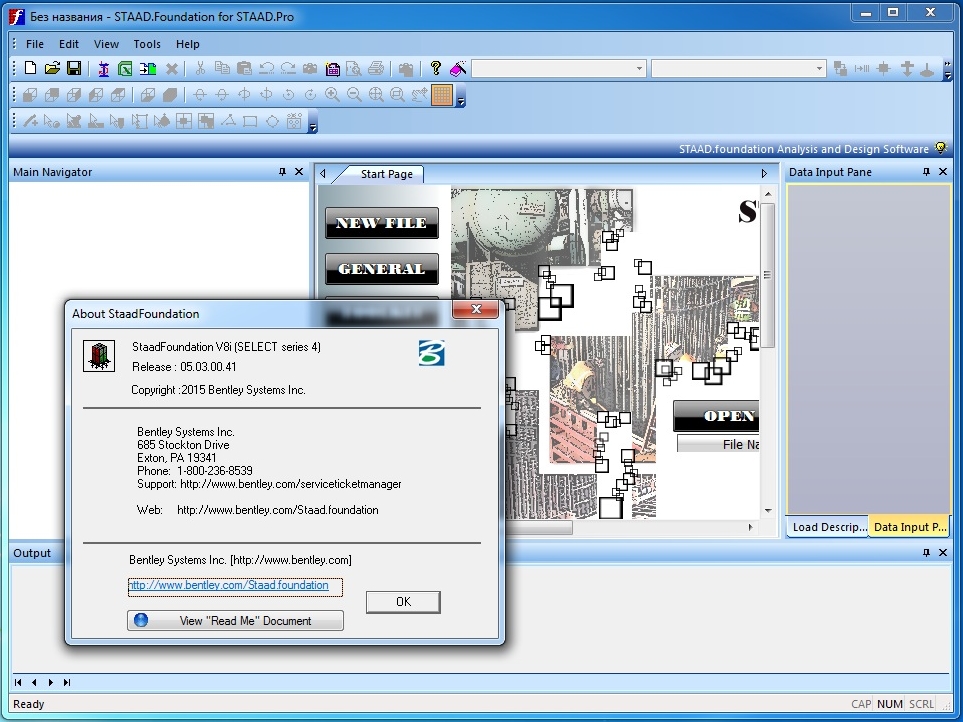Open a file using the folder icon
This screenshot has width=963, height=722.
coord(52,68)
